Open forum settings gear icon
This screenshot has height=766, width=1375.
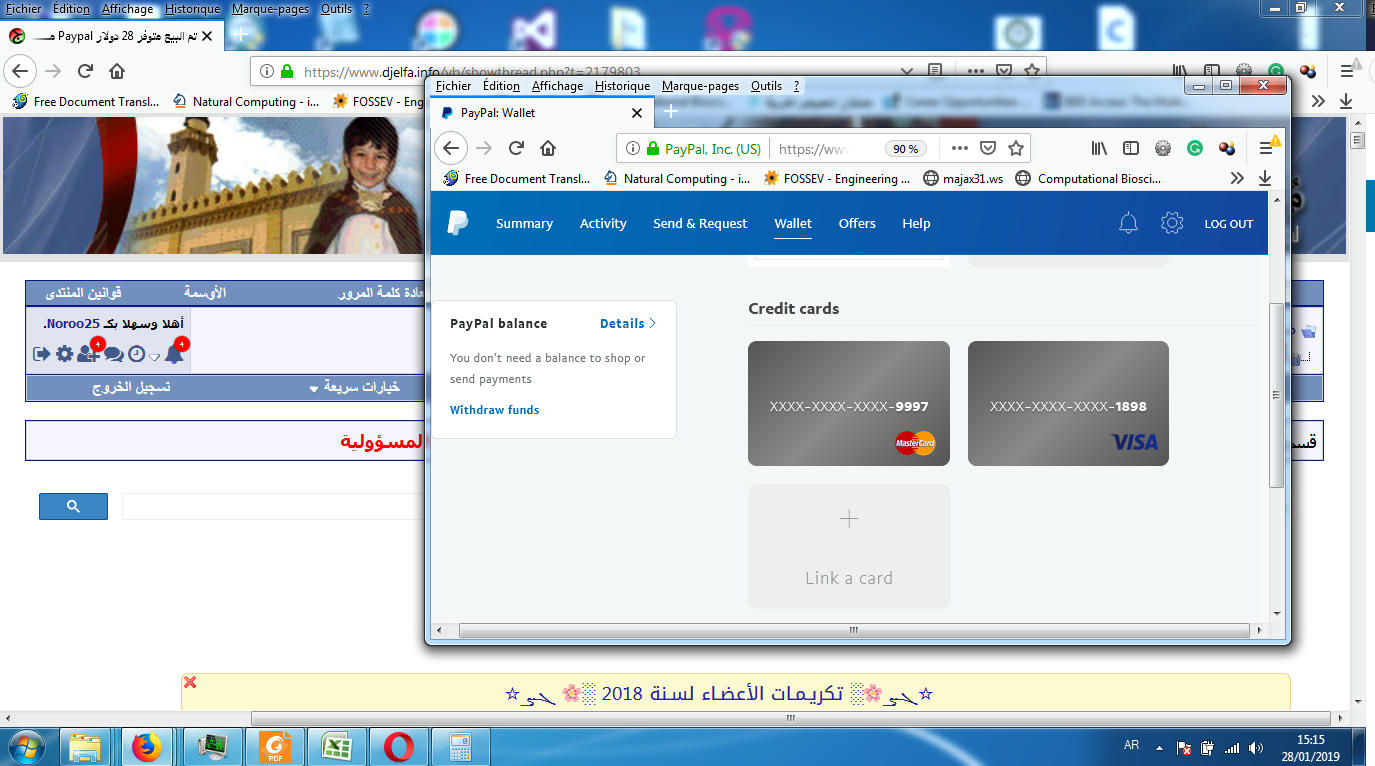click(64, 353)
